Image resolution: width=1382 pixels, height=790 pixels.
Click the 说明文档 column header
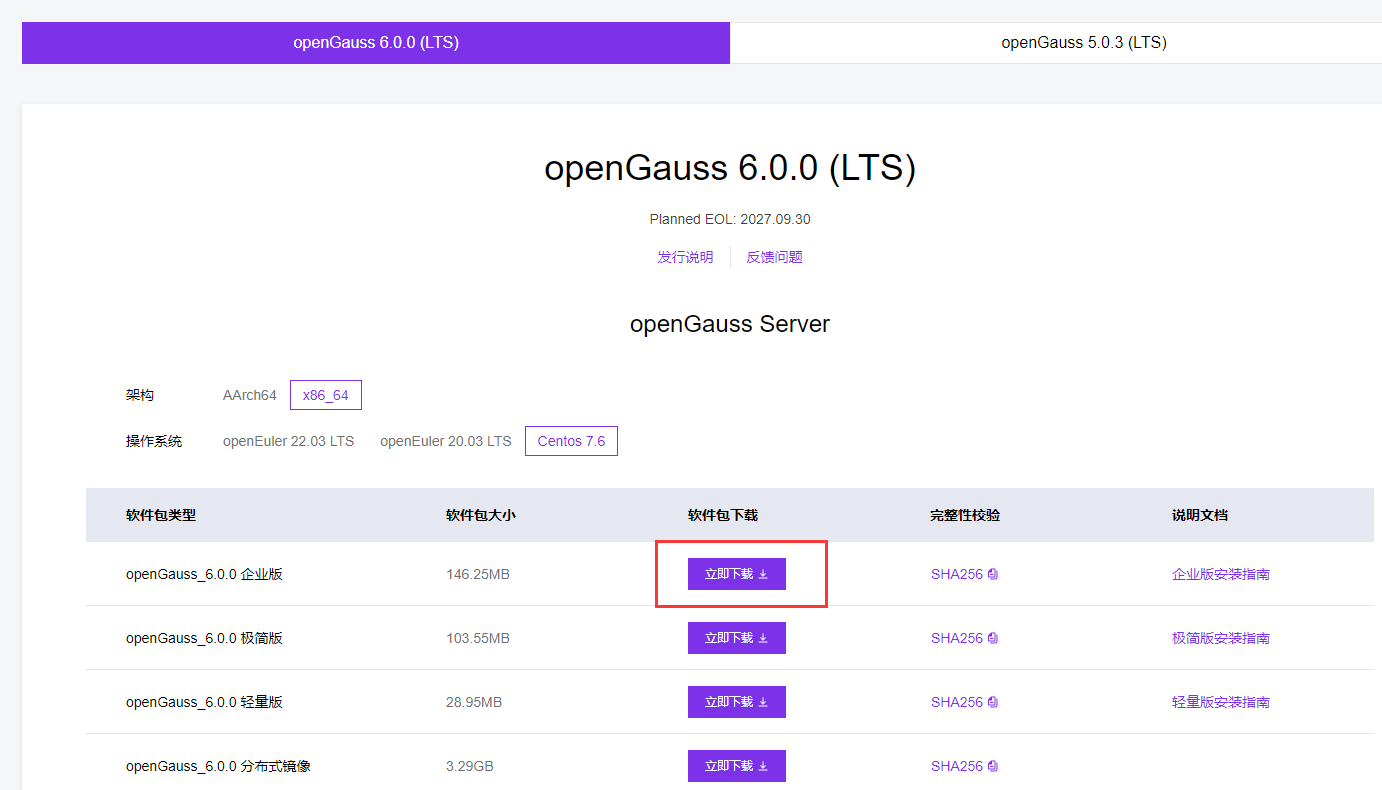click(x=1200, y=515)
